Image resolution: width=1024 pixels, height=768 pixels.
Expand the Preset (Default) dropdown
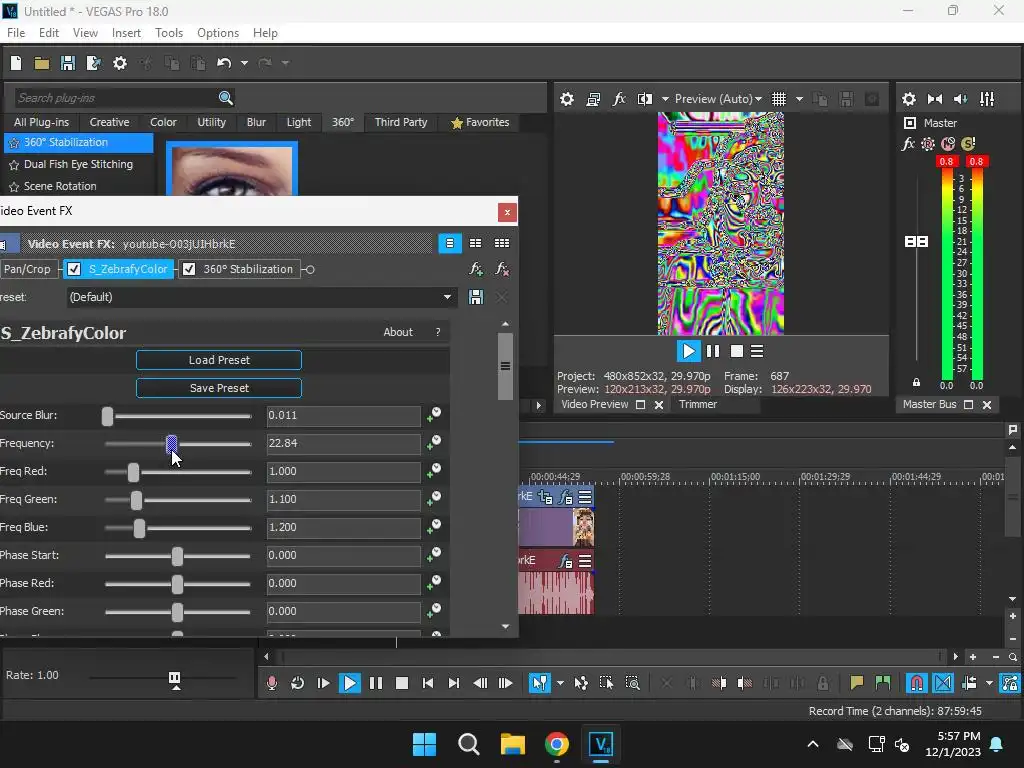[x=447, y=297]
